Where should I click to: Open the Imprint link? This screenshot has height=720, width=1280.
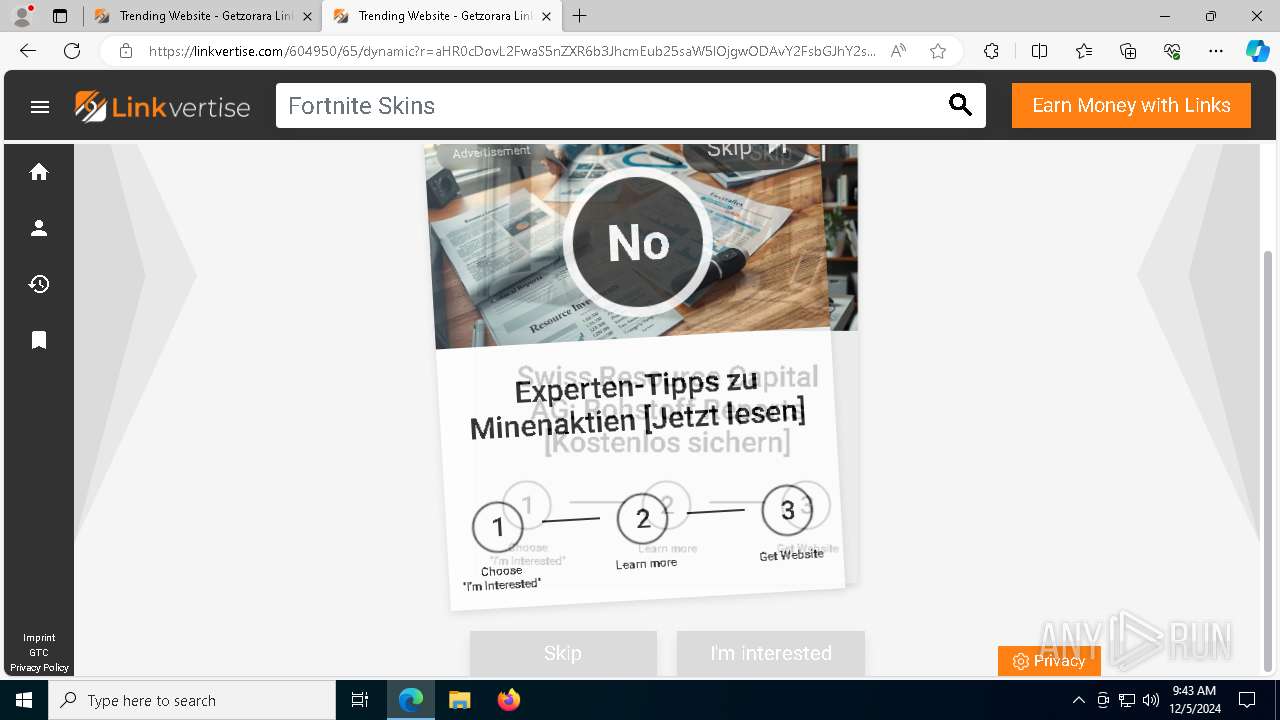(x=39, y=637)
